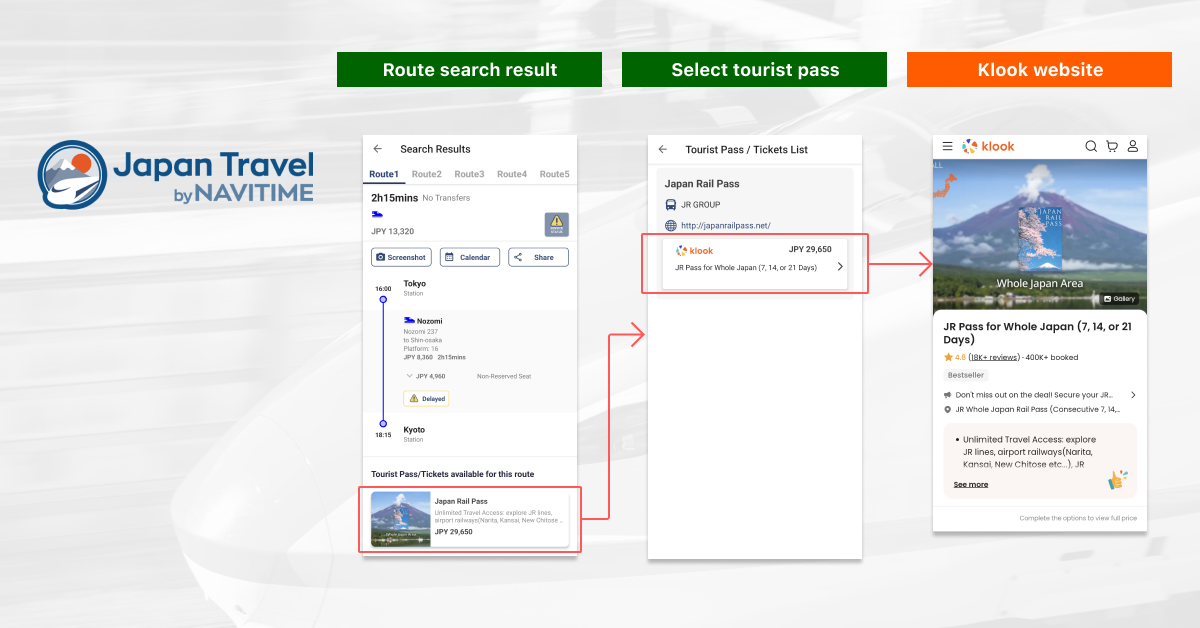Tap the back arrow in Search Results
The height and width of the screenshot is (628, 1200).
[x=378, y=149]
